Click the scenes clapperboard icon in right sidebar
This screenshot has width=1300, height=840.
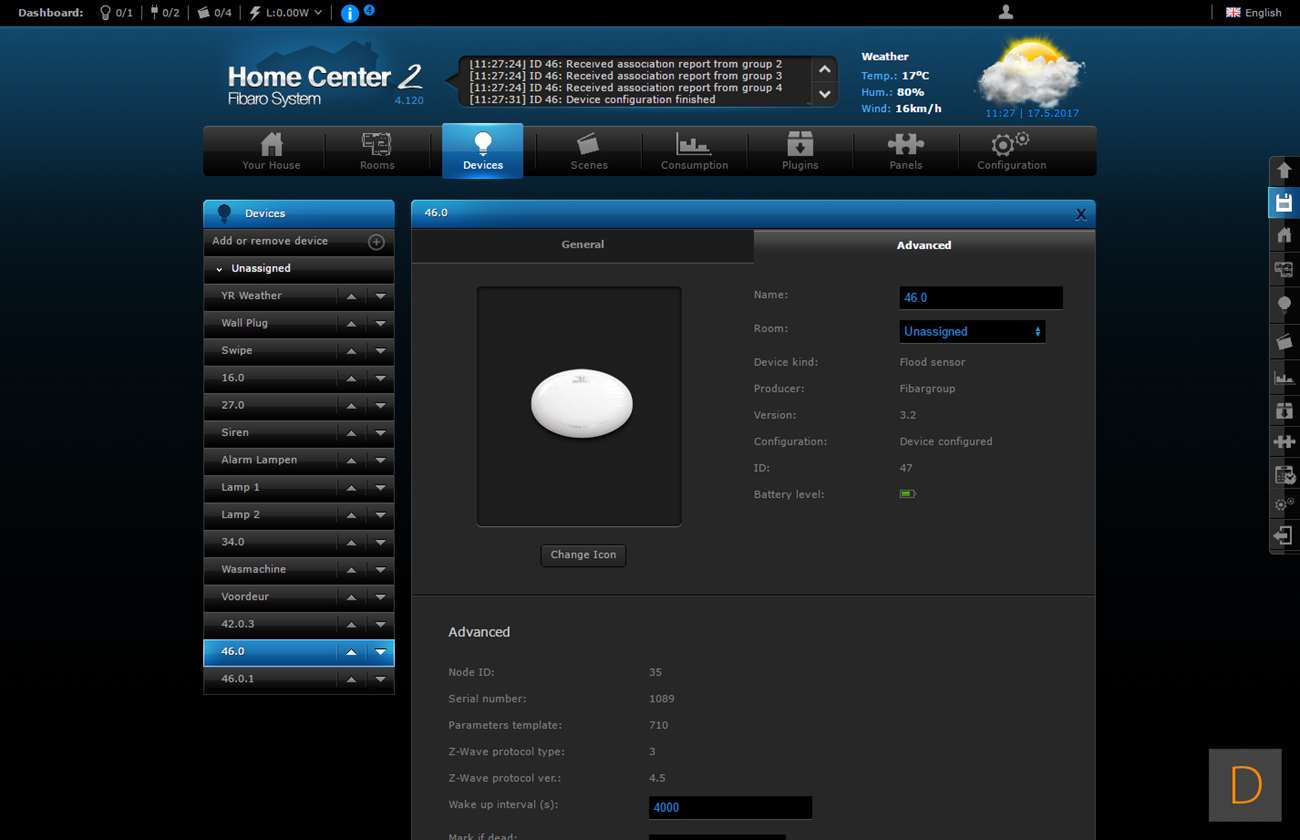point(1284,340)
